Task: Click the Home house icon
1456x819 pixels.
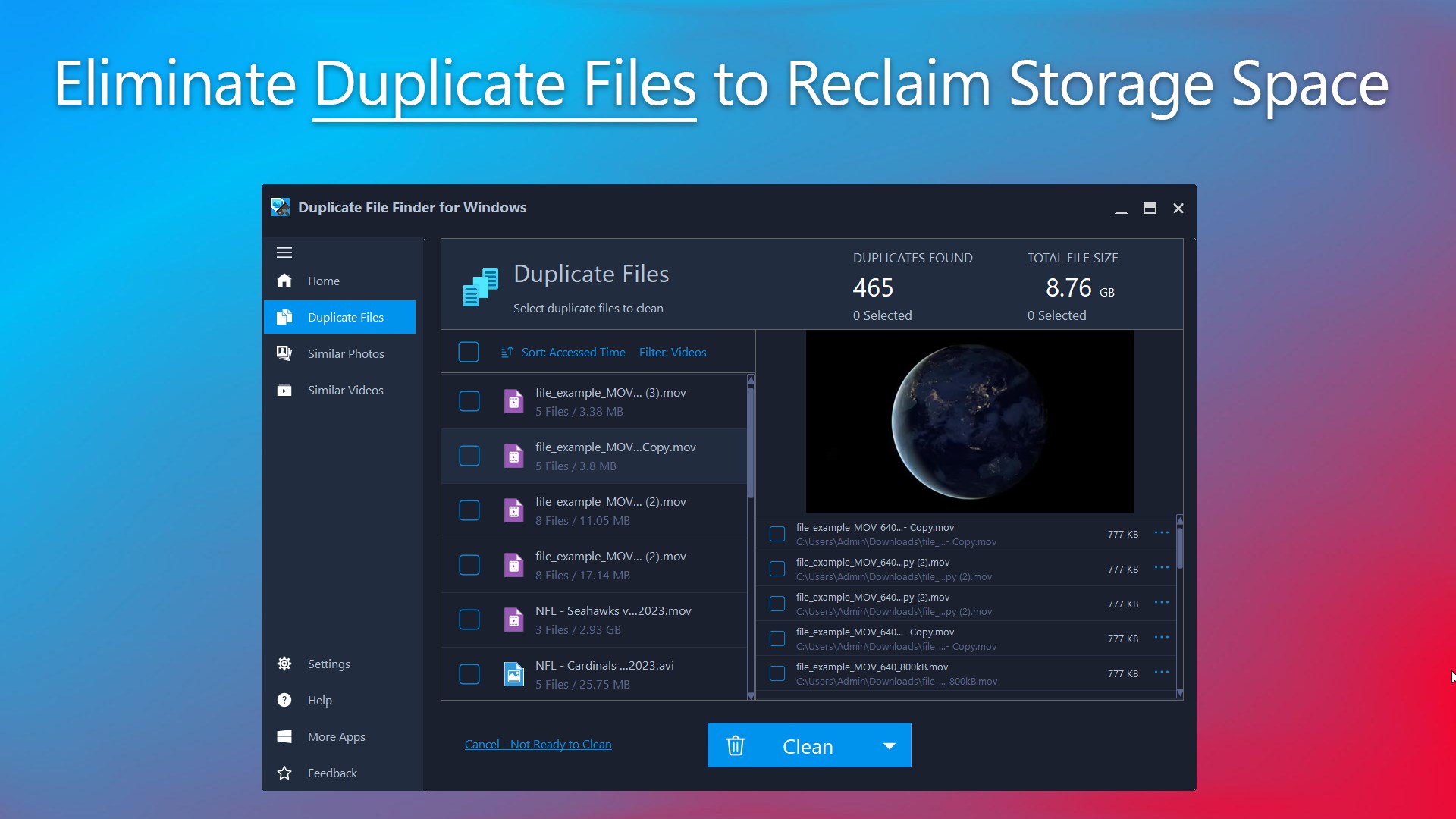Action: point(284,281)
